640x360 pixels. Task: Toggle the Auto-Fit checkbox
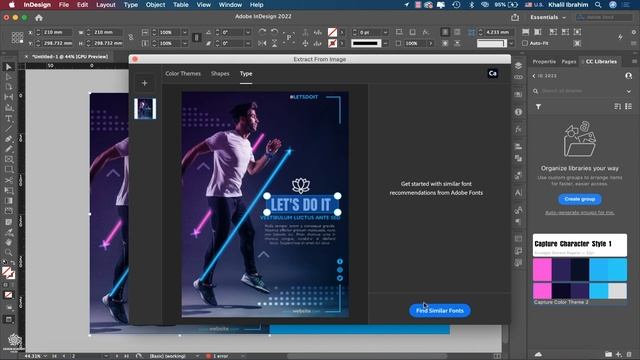click(x=525, y=43)
